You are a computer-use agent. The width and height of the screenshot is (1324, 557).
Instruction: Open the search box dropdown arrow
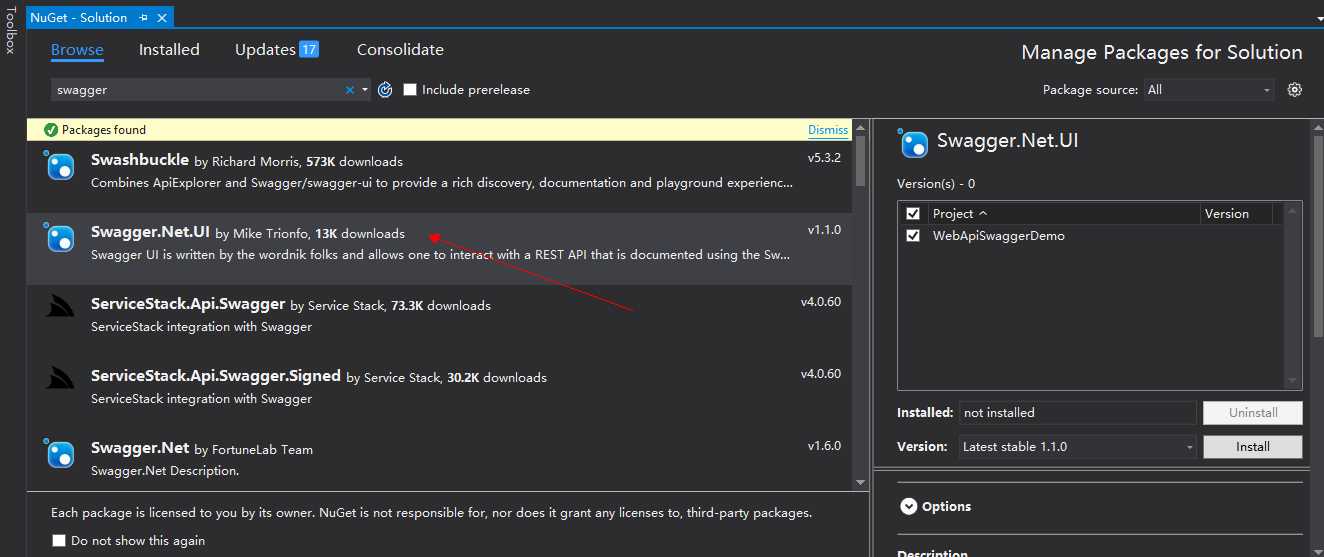coord(365,90)
